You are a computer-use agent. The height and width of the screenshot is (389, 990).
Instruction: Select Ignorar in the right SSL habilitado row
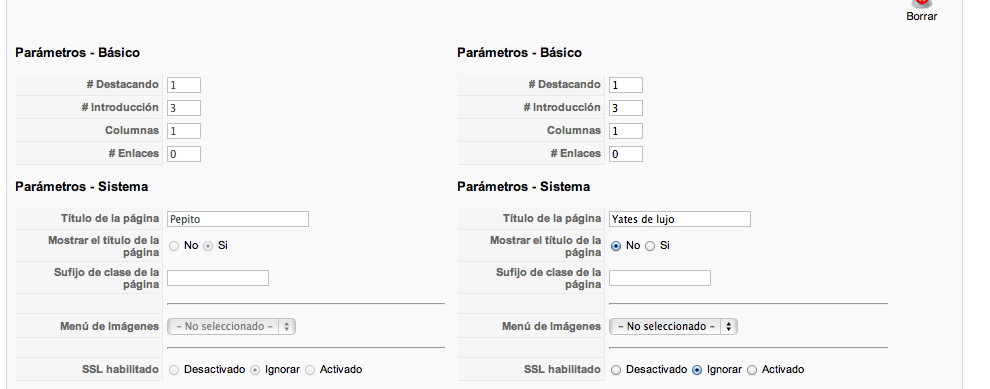(x=697, y=370)
